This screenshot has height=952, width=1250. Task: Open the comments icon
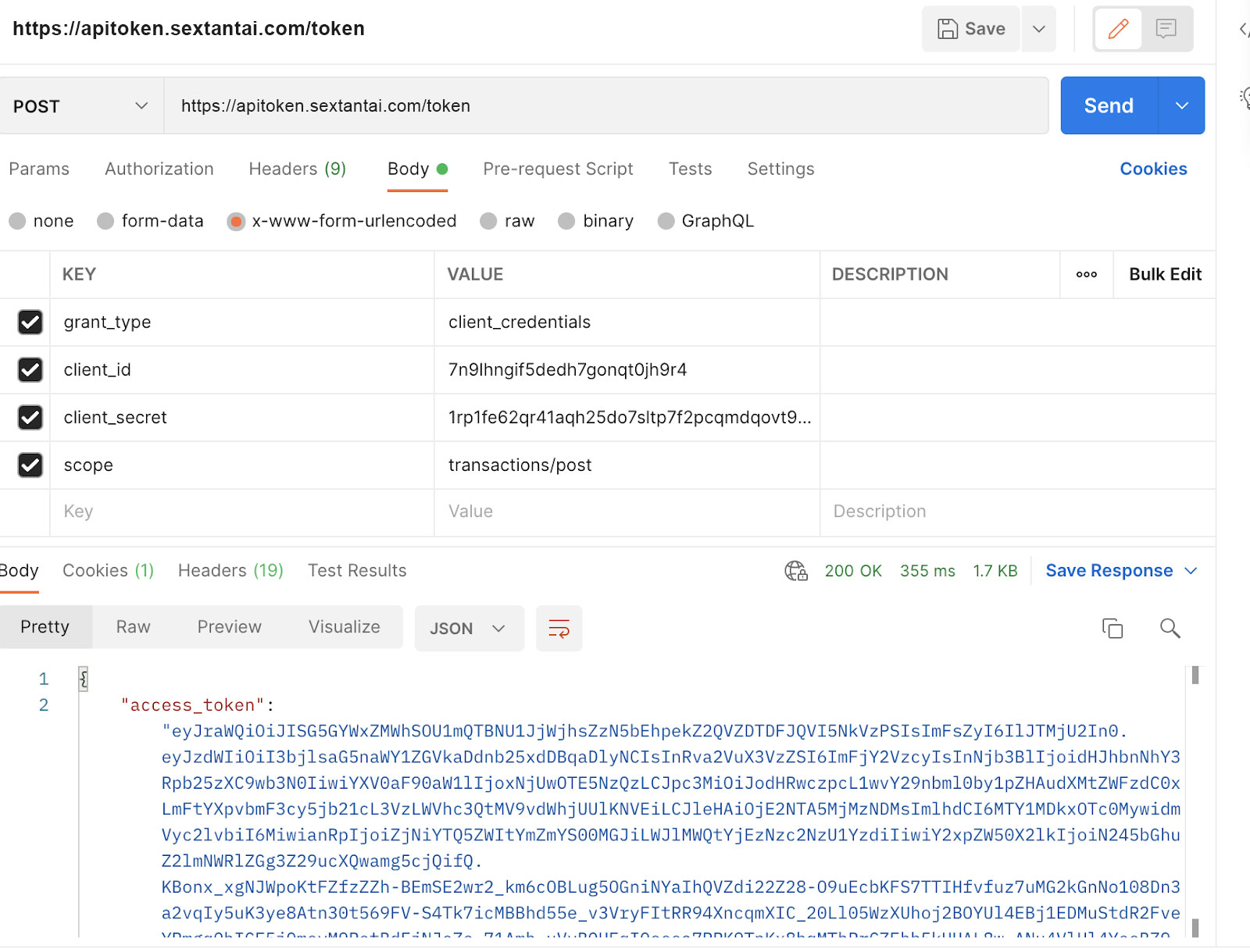(x=1166, y=29)
